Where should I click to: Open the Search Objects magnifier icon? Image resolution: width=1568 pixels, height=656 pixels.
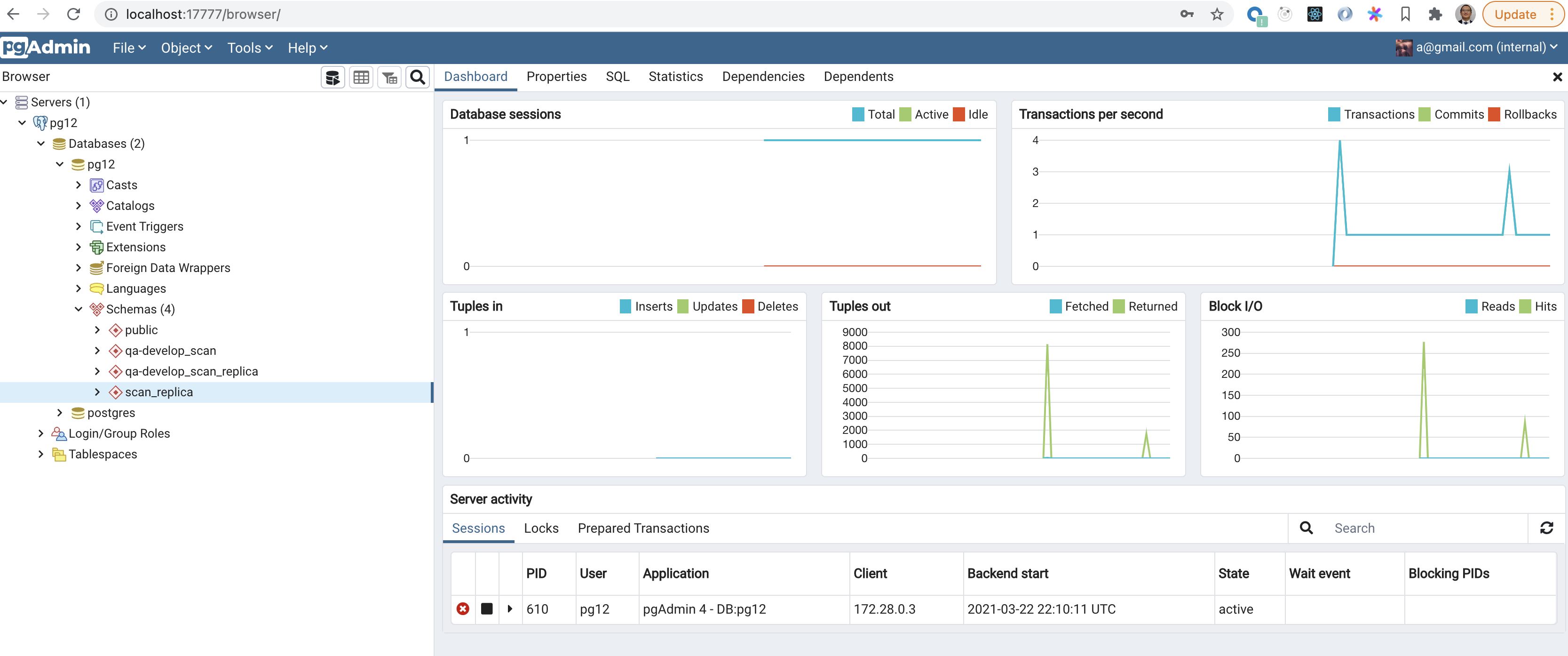pos(418,77)
